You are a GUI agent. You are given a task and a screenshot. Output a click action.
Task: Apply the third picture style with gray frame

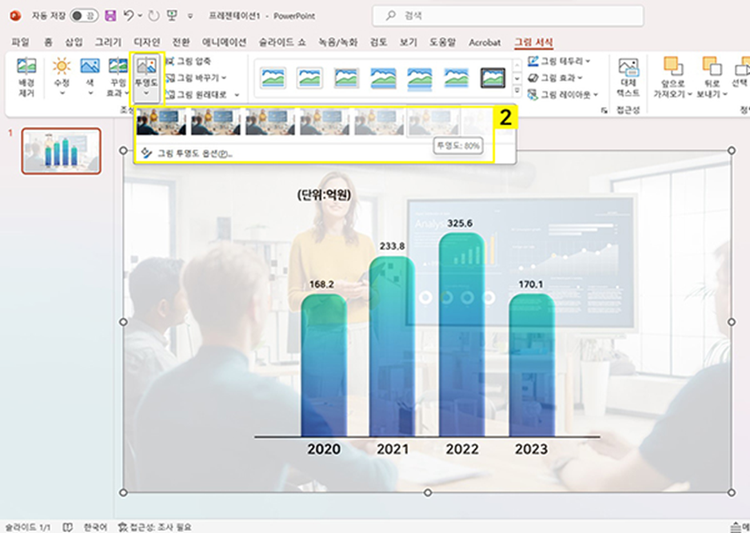click(347, 78)
